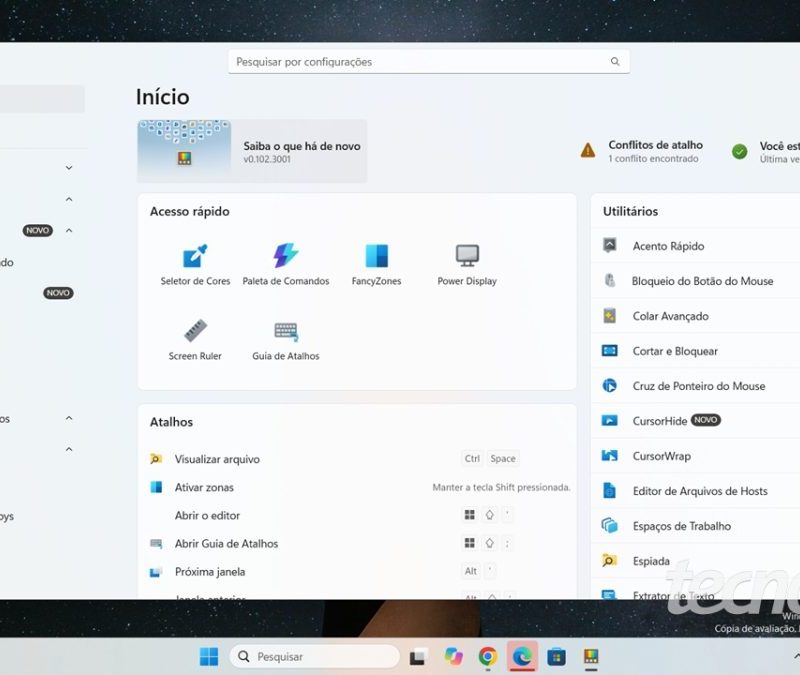Click the what's new thumbnail image
The image size is (800, 675).
184,151
